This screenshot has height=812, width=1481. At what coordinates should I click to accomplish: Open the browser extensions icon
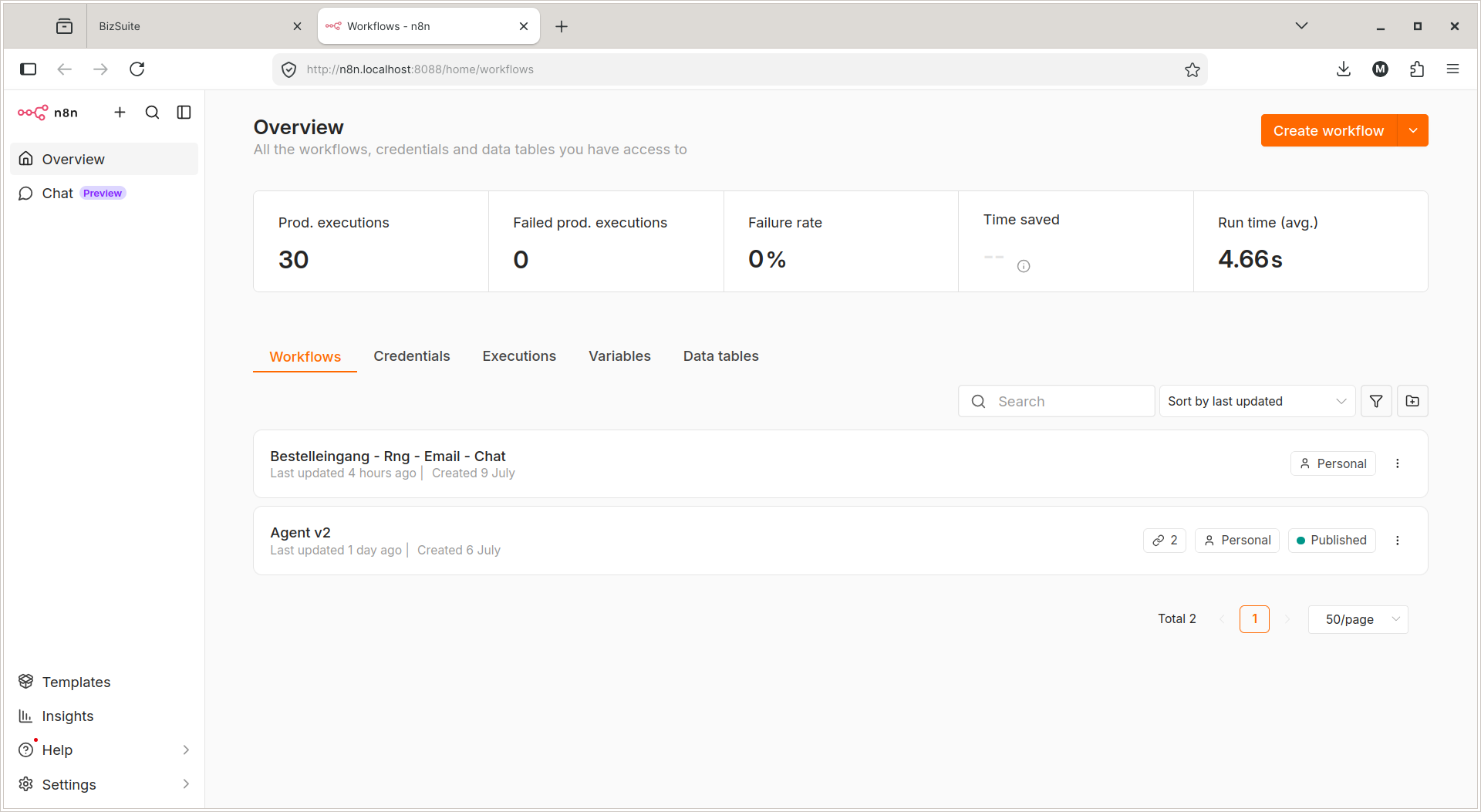pos(1416,69)
